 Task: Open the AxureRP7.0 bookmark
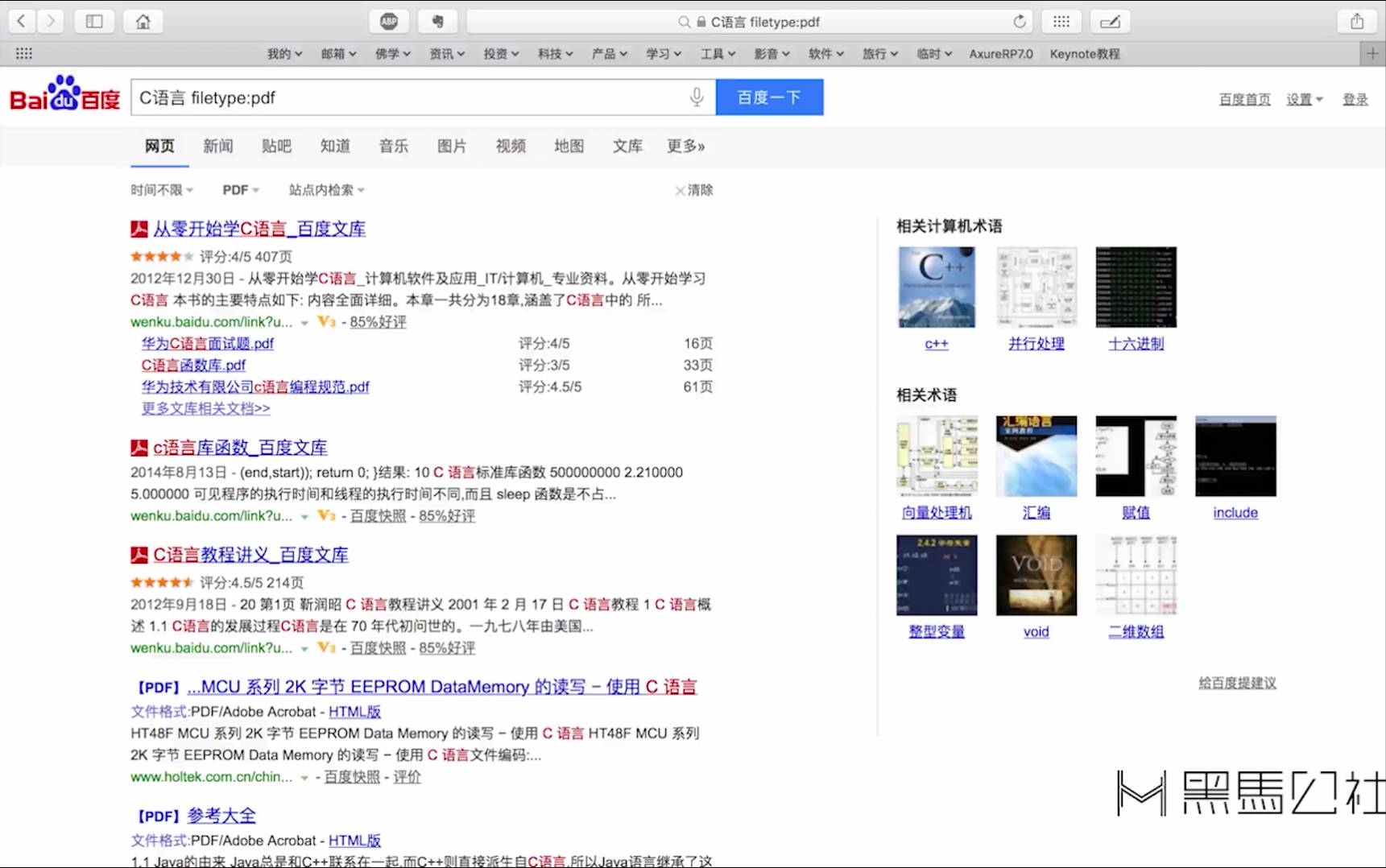pyautogui.click(x=1001, y=54)
